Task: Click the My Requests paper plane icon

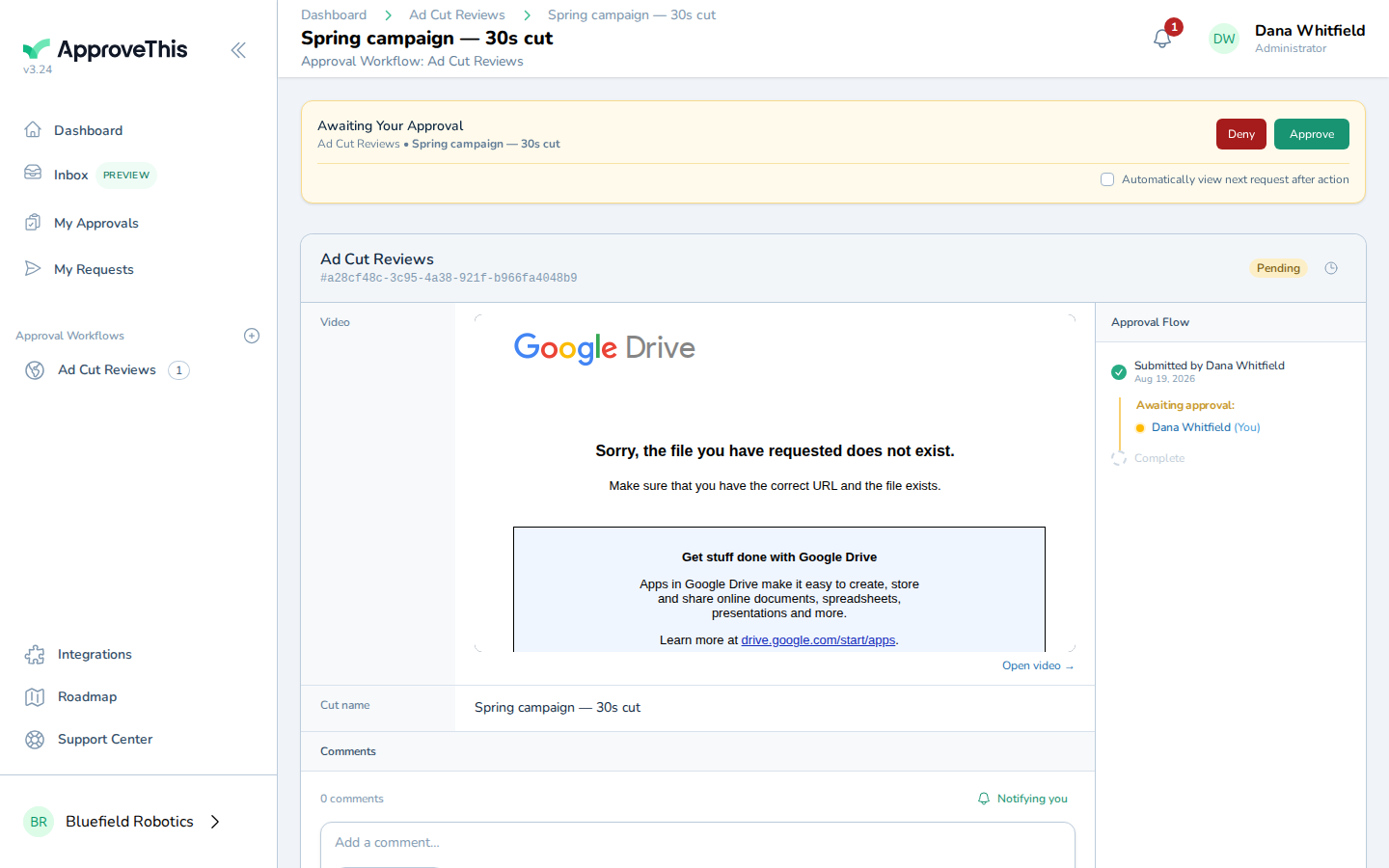Action: (33, 268)
